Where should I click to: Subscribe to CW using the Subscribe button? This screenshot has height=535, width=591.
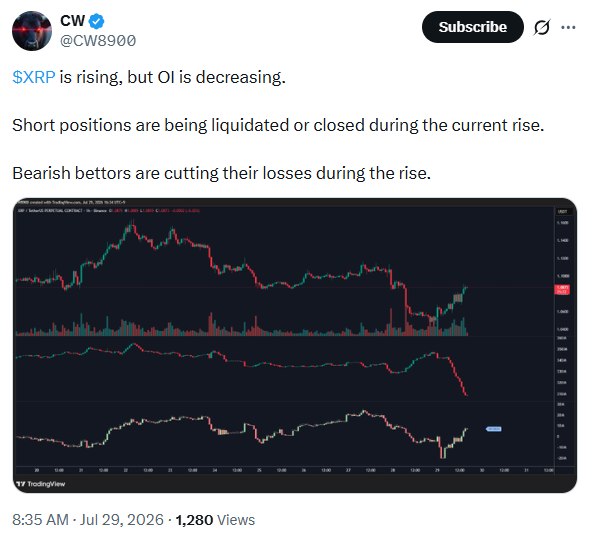[x=473, y=27]
